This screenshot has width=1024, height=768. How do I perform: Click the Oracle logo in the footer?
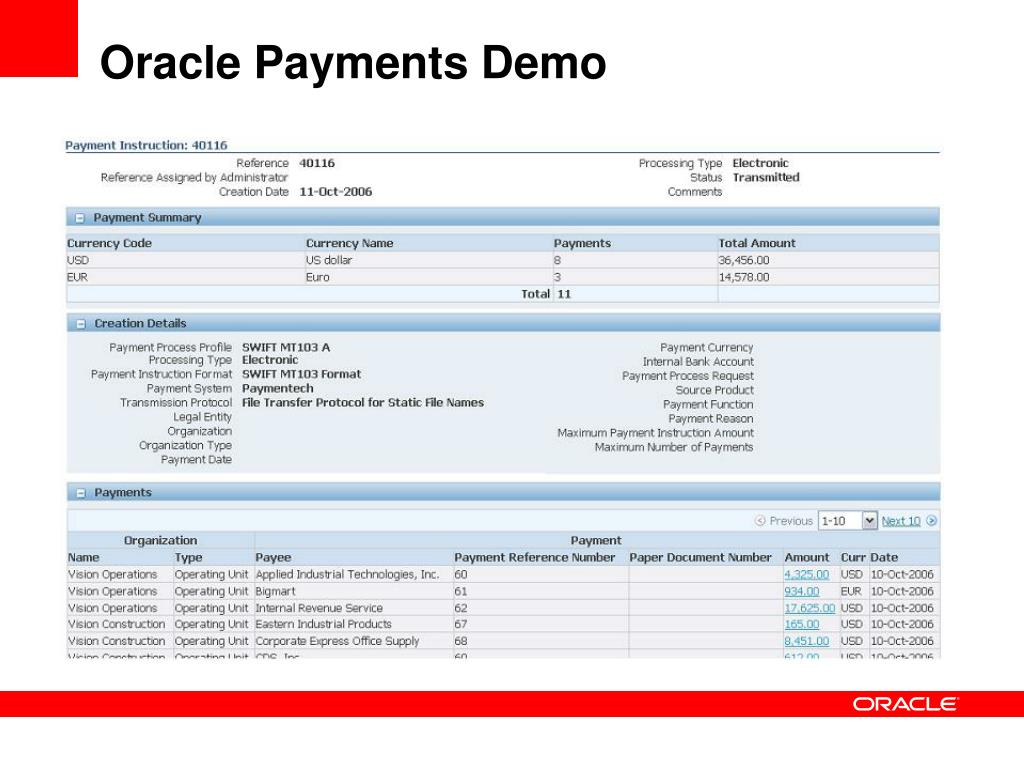click(904, 704)
